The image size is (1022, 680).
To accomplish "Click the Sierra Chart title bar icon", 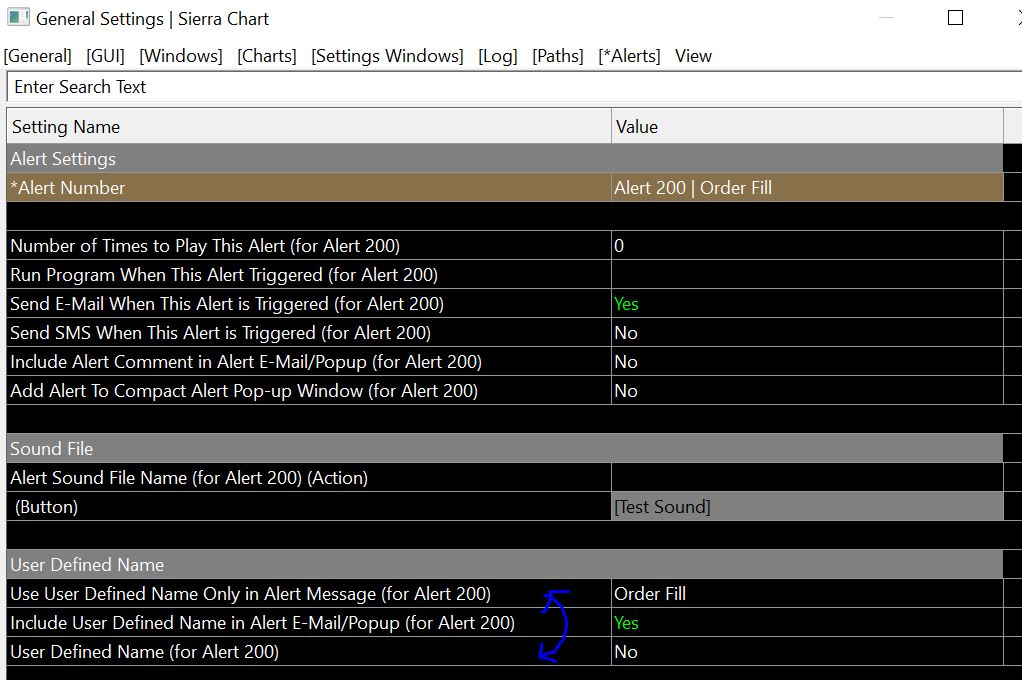I will click(x=18, y=17).
